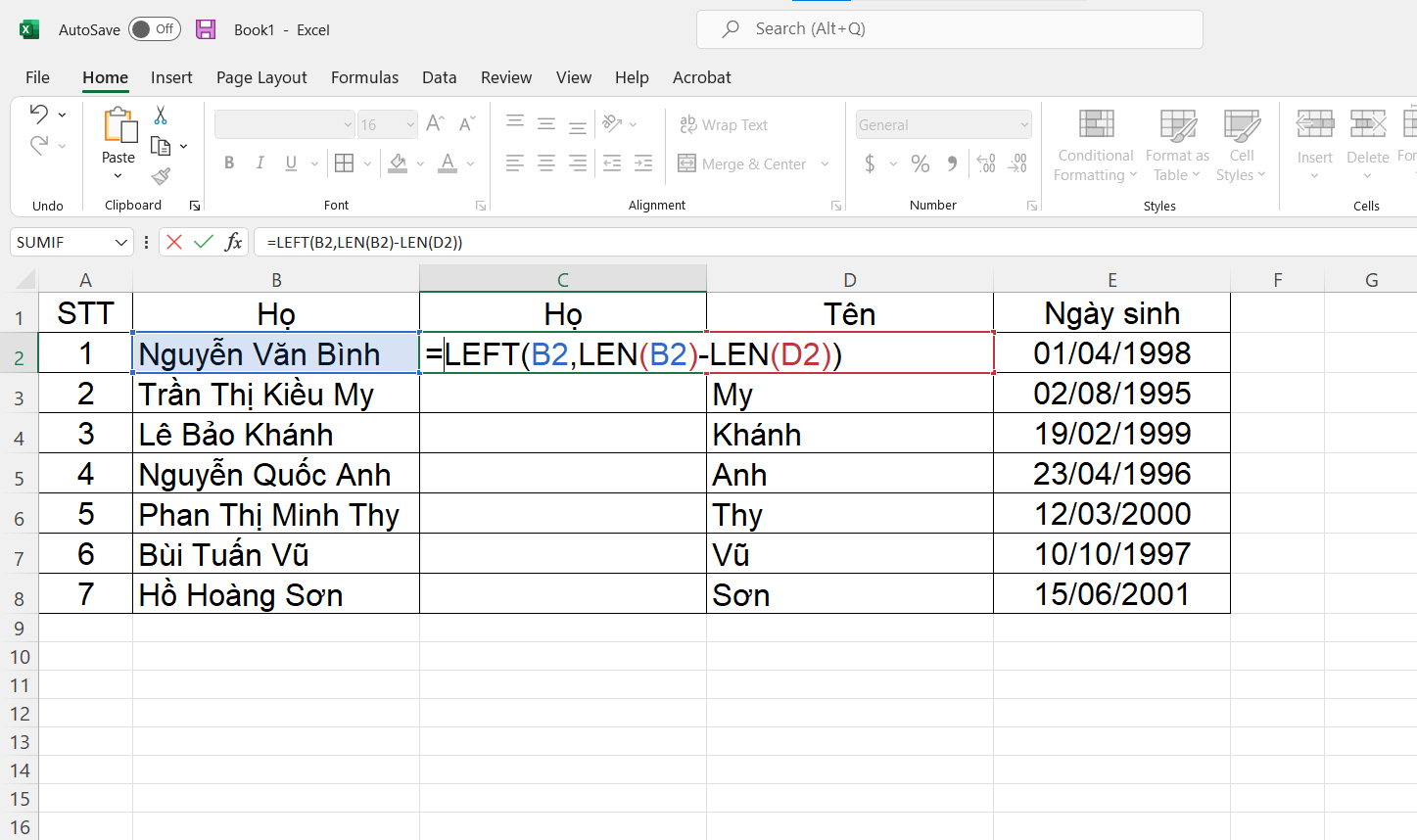
Task: Toggle Bold formatting
Action: (x=229, y=163)
